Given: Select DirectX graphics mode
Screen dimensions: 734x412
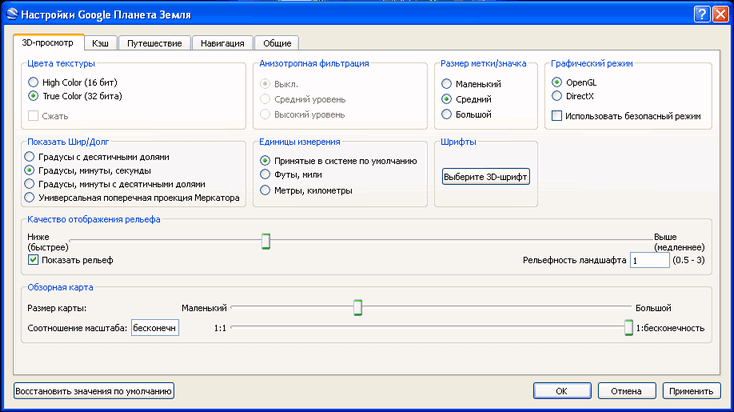Looking at the screenshot, I should click(573, 96).
